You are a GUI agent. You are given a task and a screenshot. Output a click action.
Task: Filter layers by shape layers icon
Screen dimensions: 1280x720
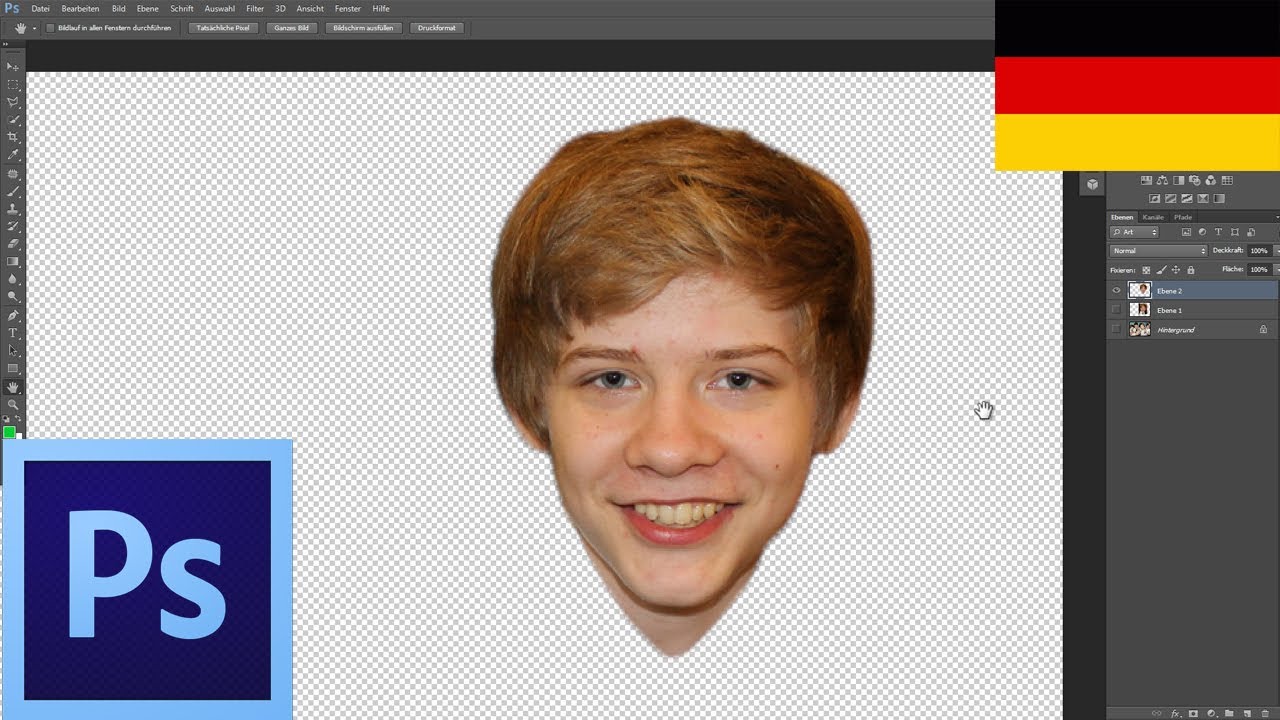pos(1234,232)
